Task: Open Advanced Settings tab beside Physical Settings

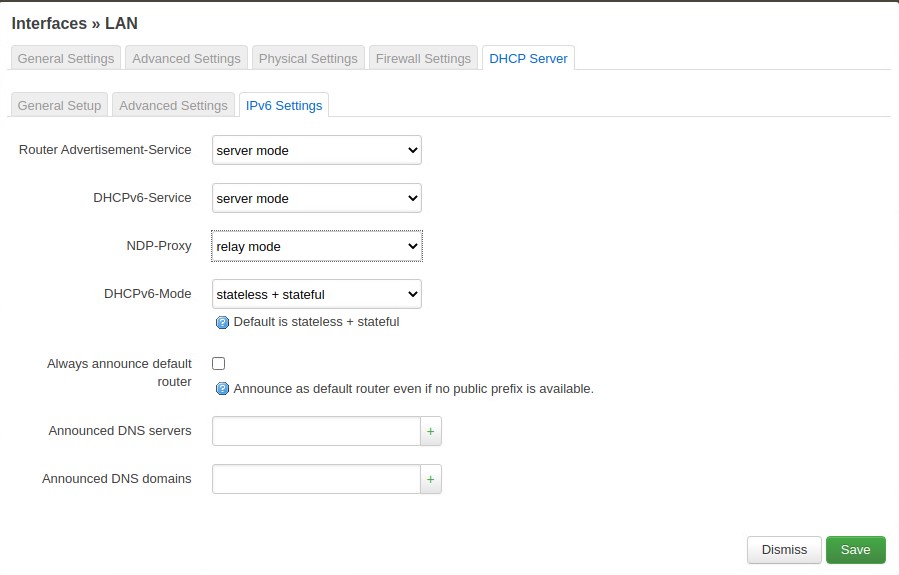Action: pos(186,58)
